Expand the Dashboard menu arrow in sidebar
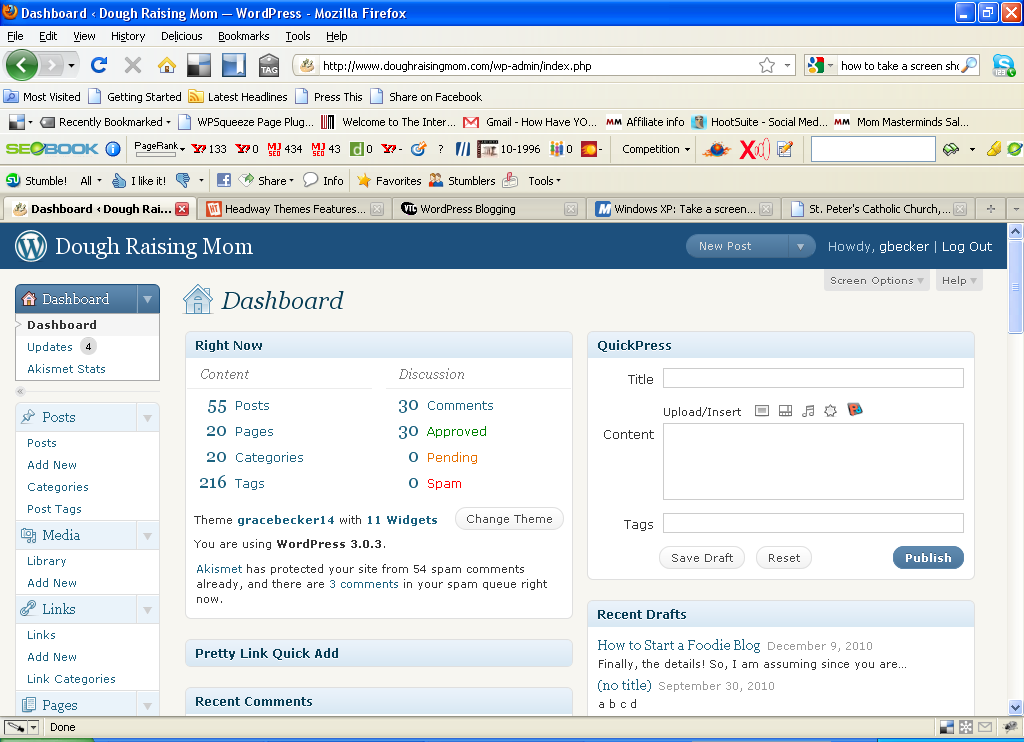 (x=148, y=299)
